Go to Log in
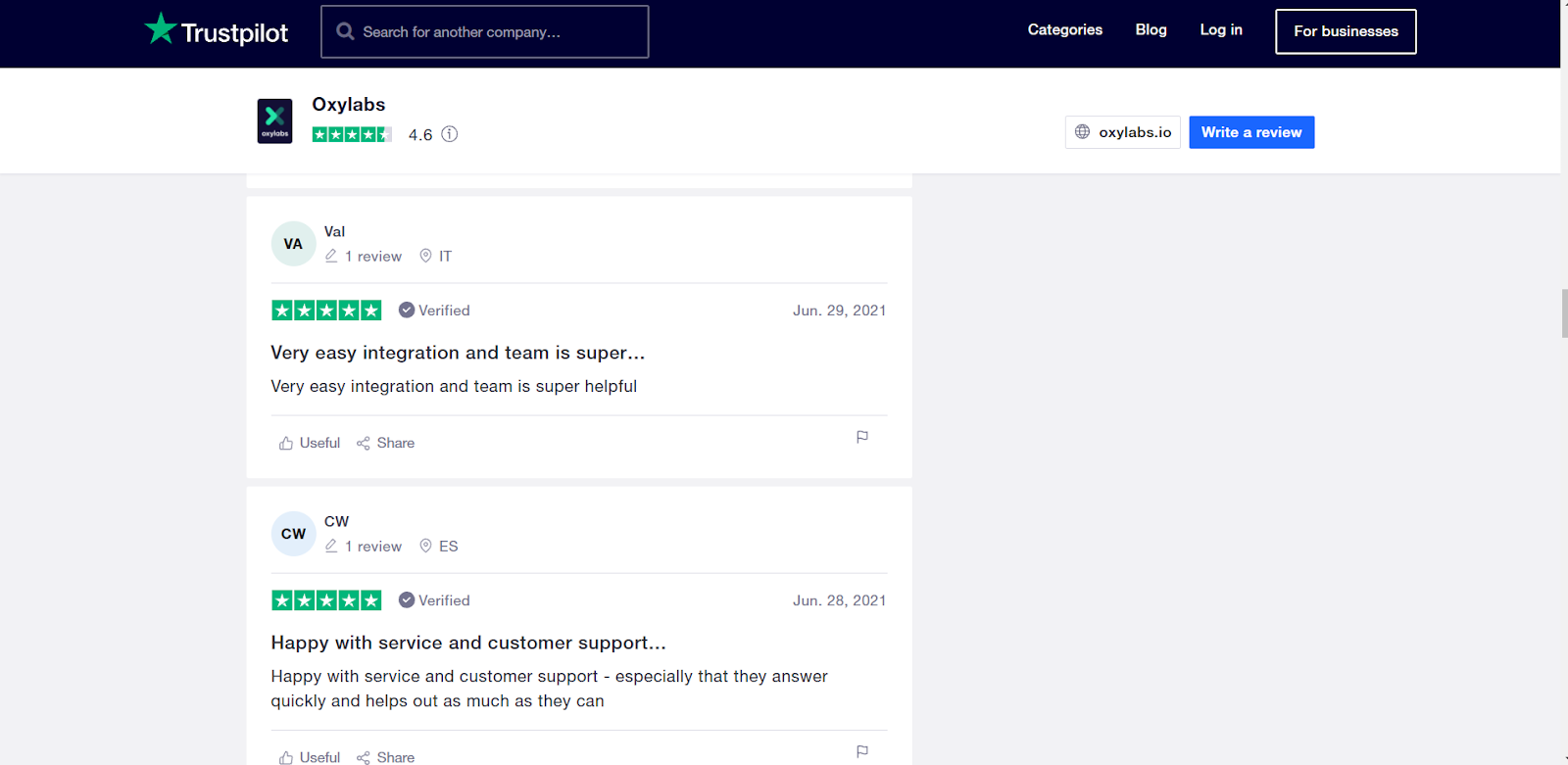The width and height of the screenshot is (1568, 765). tap(1221, 29)
